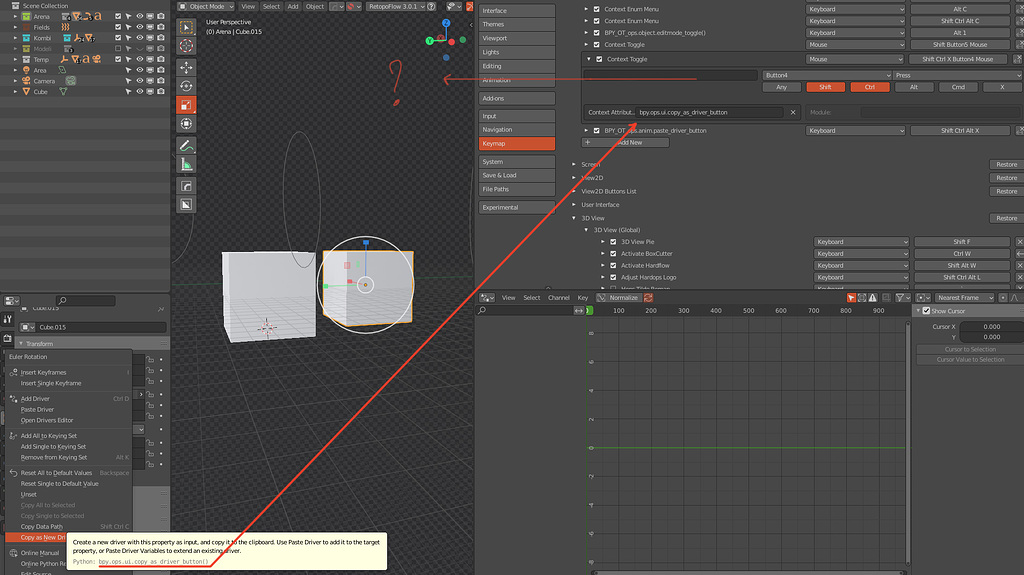Remove Shift F keymap entry with X
This screenshot has height=575, width=1024.
point(1019,242)
